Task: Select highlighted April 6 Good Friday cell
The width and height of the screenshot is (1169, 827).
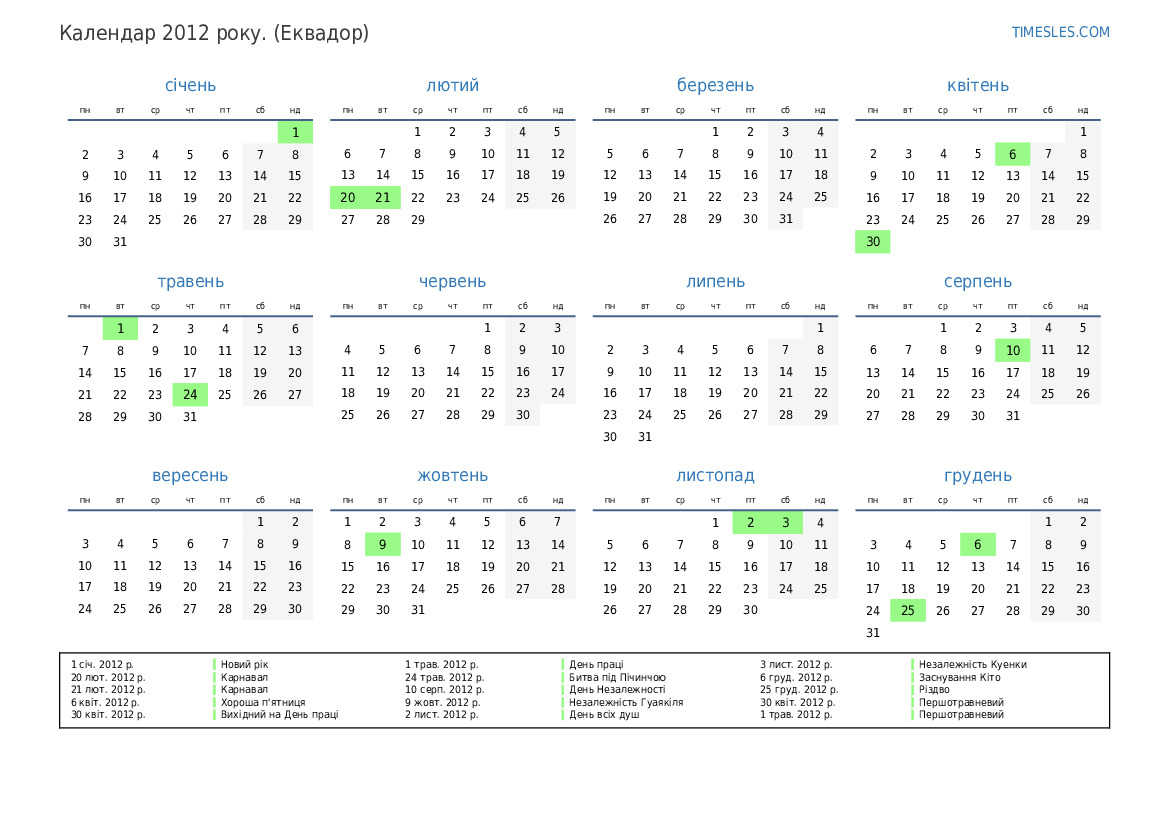Action: click(x=1012, y=154)
